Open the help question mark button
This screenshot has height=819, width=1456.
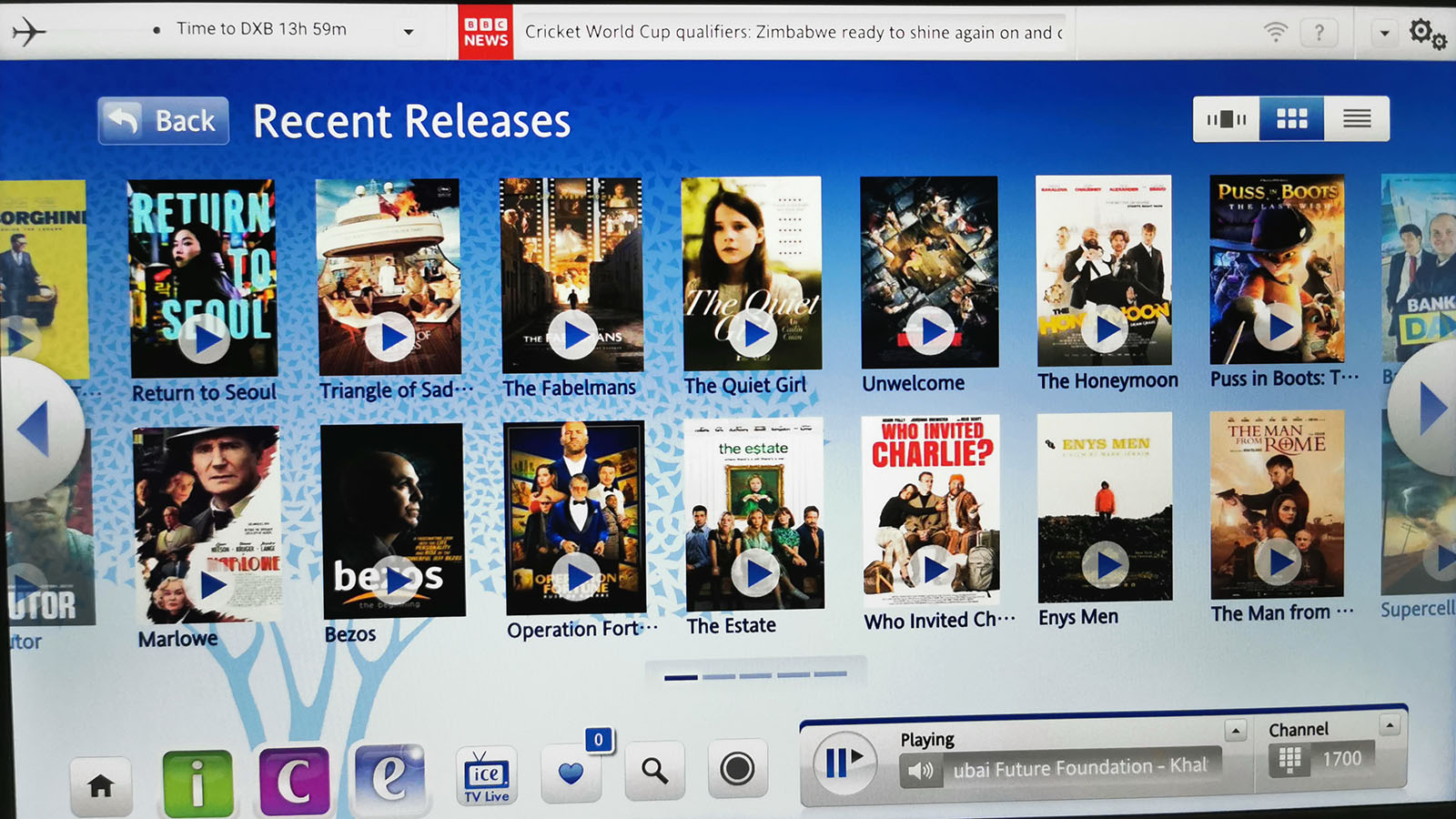click(1319, 33)
